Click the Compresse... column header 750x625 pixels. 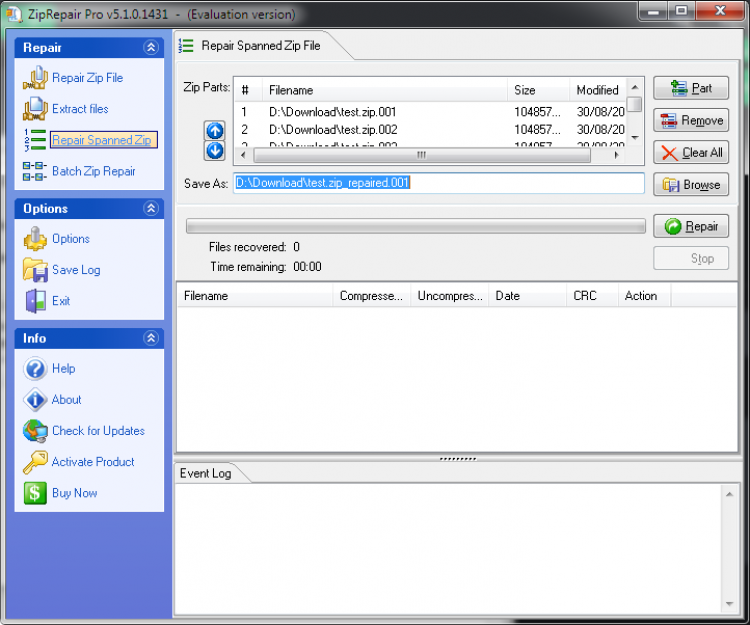pyautogui.click(x=372, y=296)
